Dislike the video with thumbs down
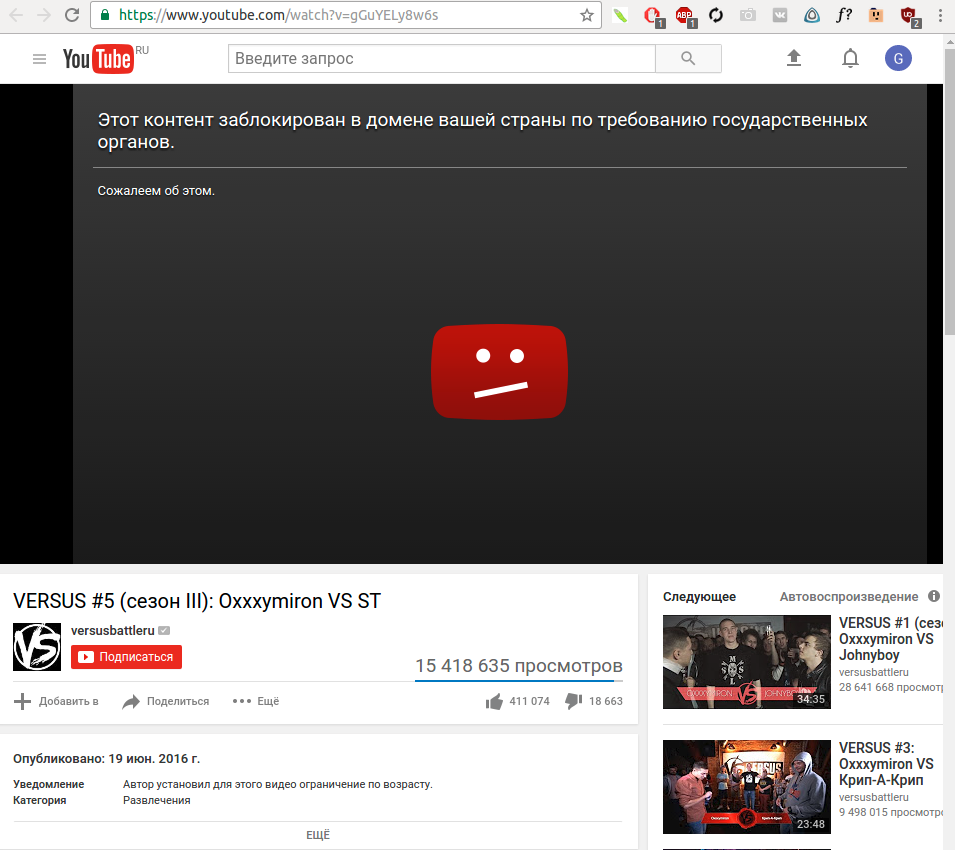955x850 pixels. [574, 701]
